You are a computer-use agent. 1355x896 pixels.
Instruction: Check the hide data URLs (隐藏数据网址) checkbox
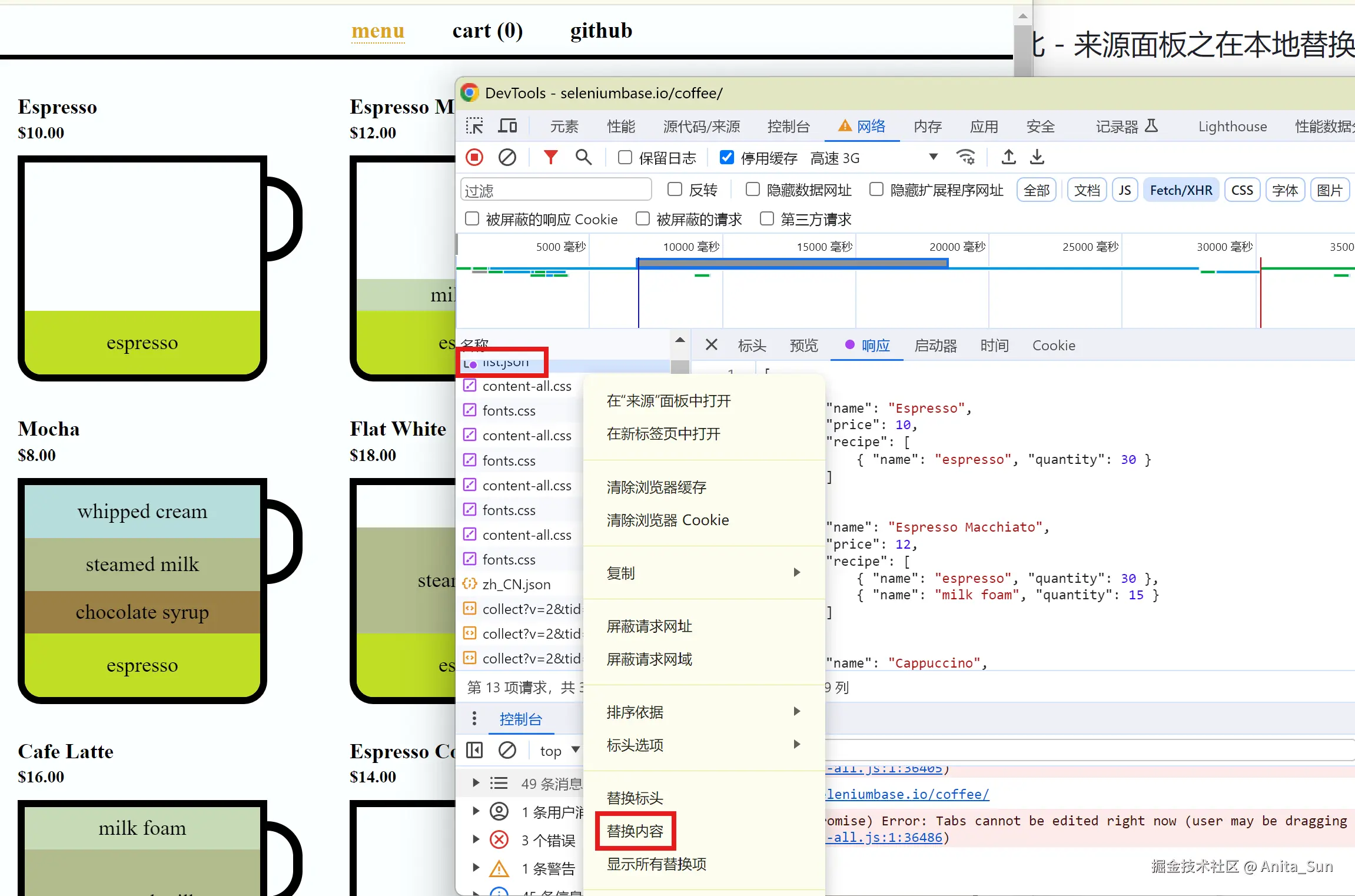click(x=753, y=189)
